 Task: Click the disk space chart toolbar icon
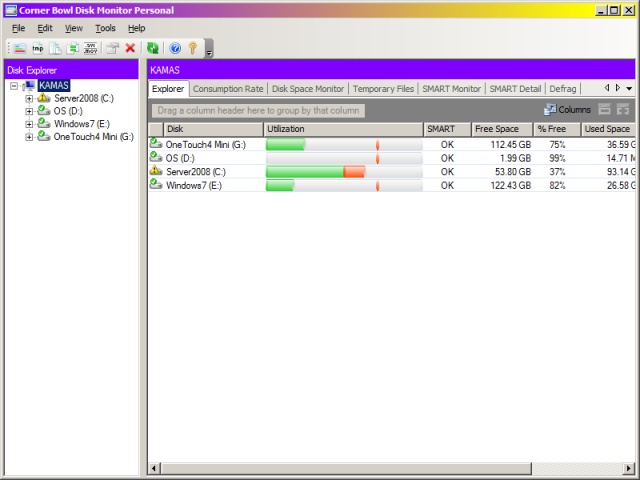click(20, 48)
